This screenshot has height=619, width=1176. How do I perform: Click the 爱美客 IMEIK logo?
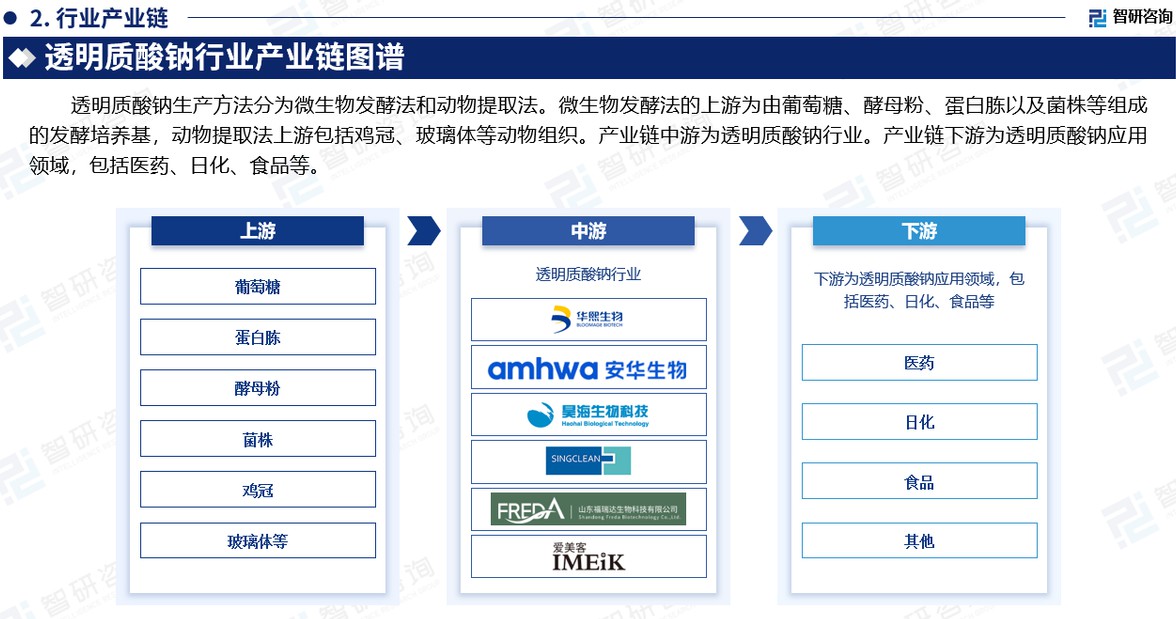pos(588,557)
